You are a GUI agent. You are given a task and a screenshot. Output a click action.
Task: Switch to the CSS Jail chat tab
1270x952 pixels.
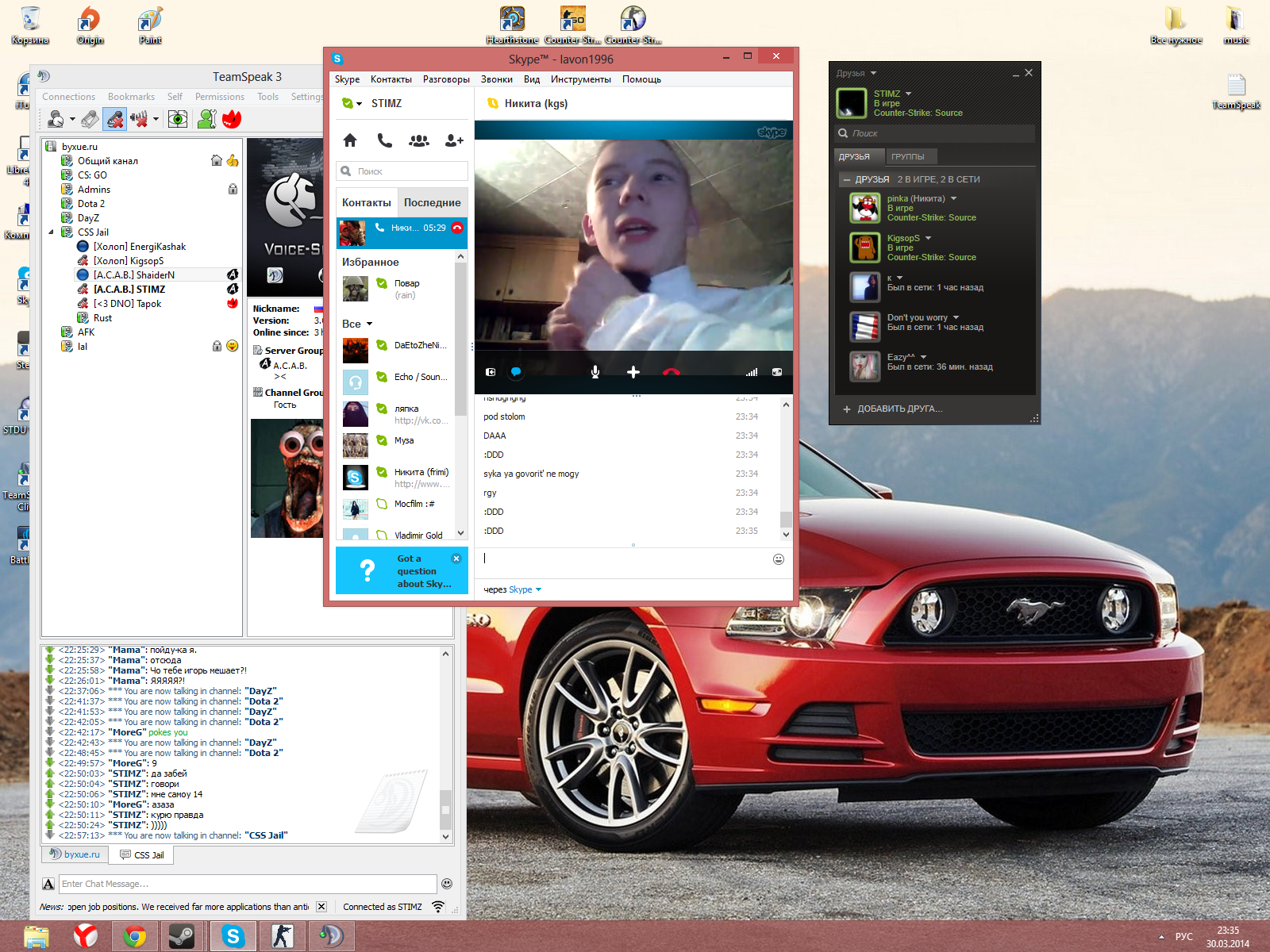[x=142, y=855]
